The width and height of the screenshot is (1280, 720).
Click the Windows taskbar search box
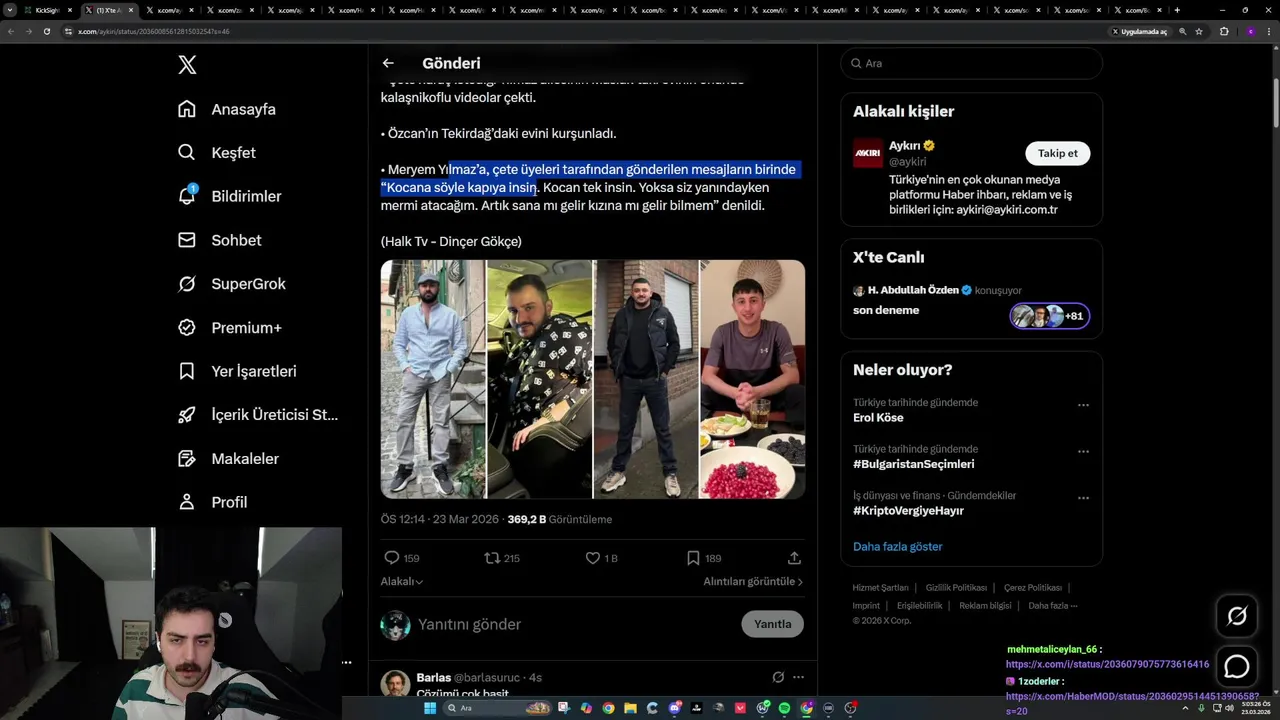[x=497, y=708]
